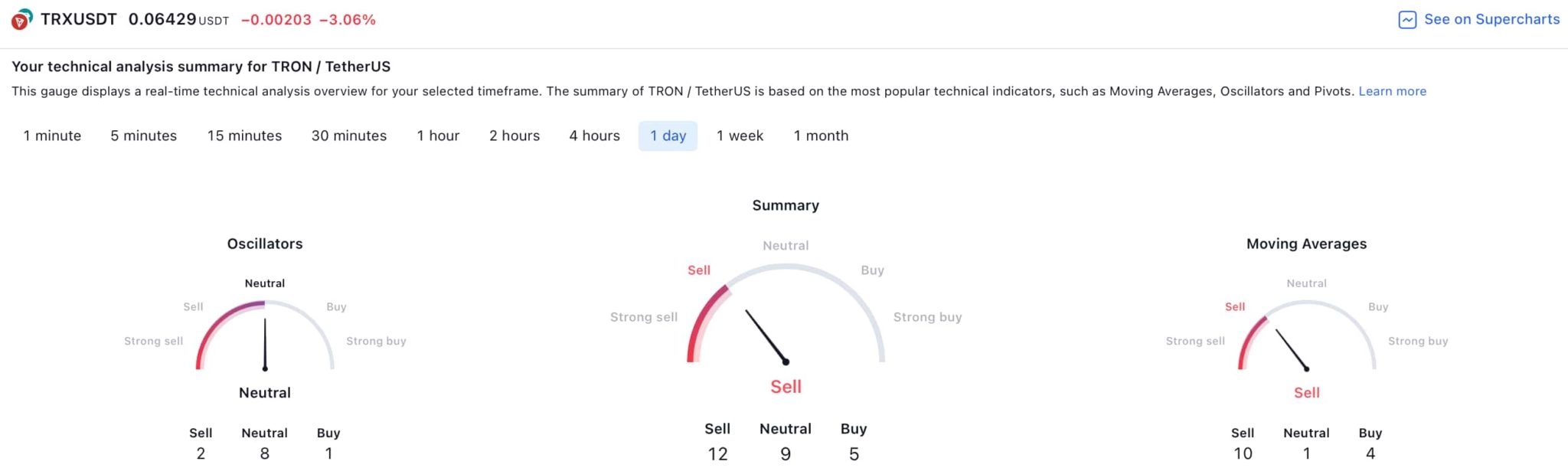Click the Oscillators section heading
Screen dimensions: 1568x471
[x=265, y=244]
